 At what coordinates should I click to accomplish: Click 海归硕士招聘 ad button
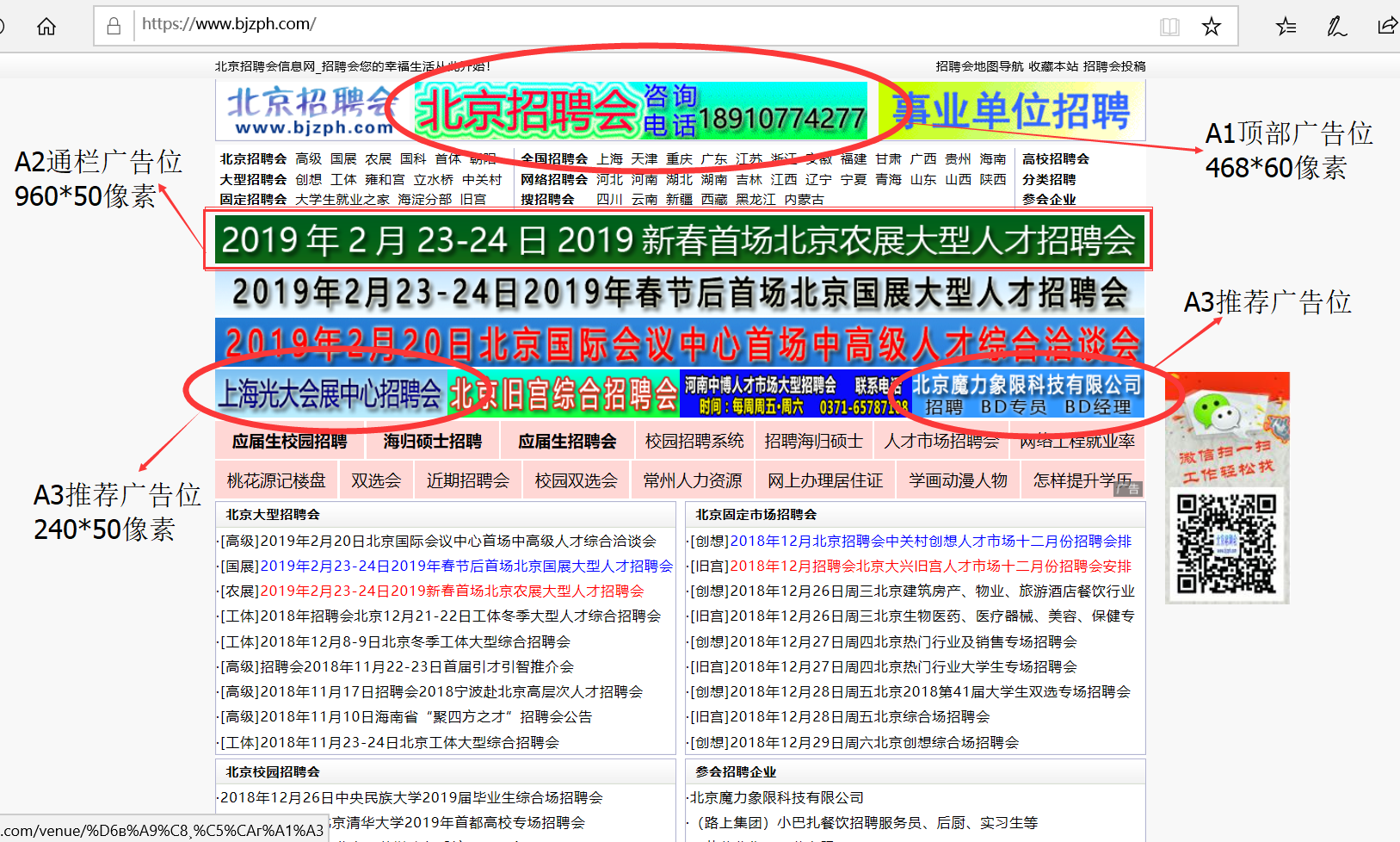coord(433,442)
